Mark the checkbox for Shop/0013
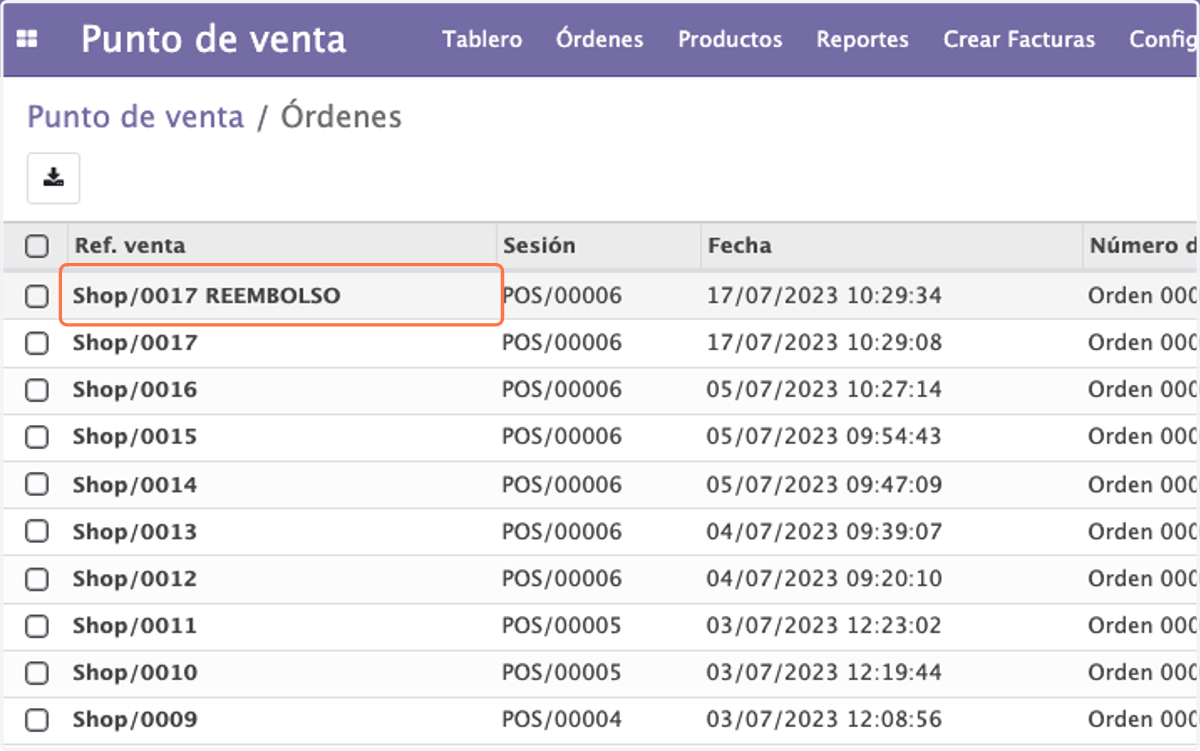The image size is (1200, 751). (37, 532)
